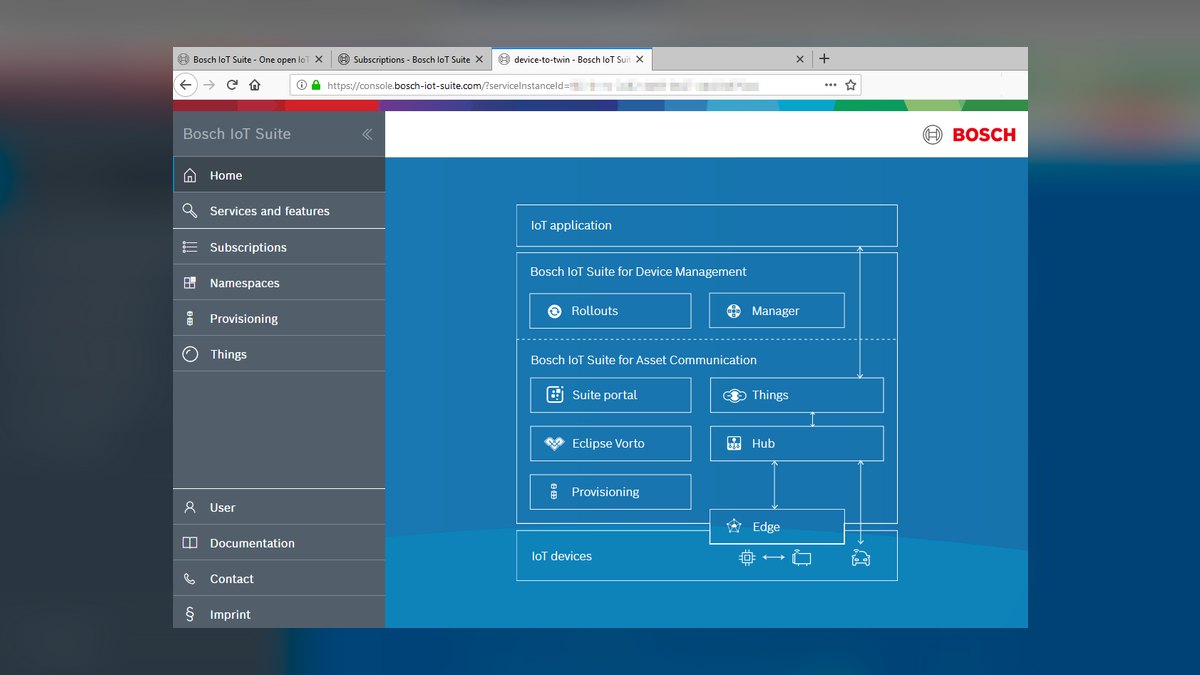Click the Documentation book icon
Image resolution: width=1200 pixels, height=675 pixels.
click(190, 543)
